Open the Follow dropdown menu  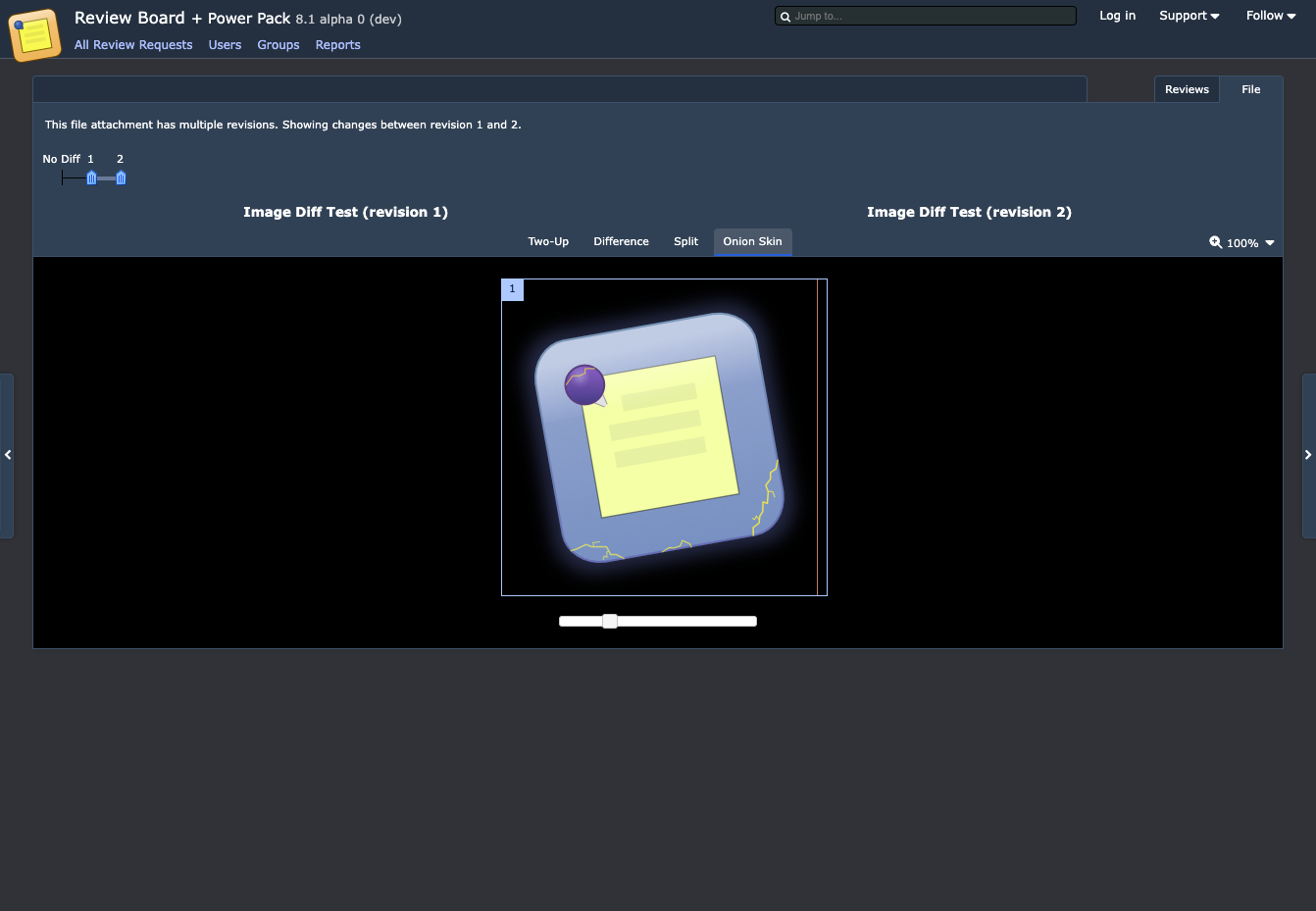pos(1271,16)
